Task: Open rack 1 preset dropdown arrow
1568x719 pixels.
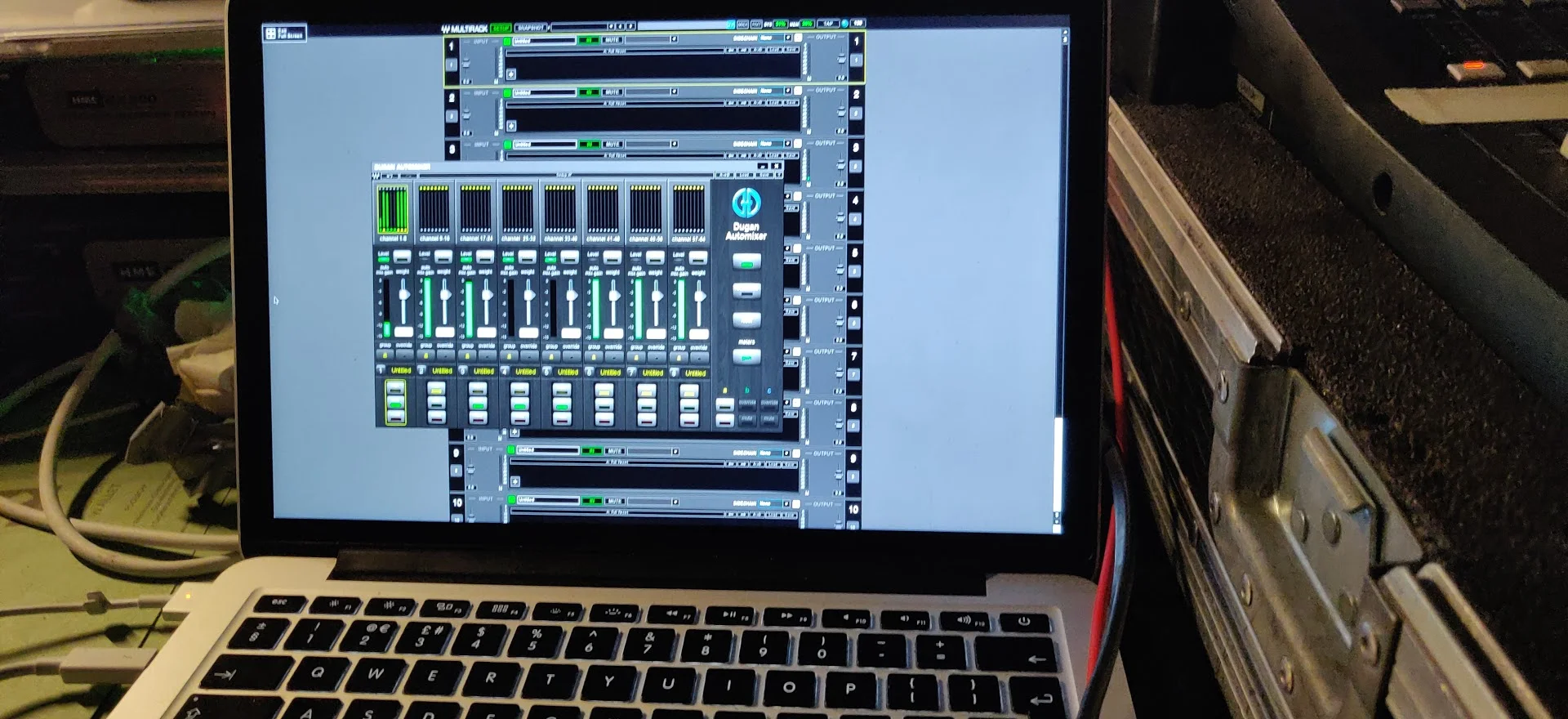Action: [675, 38]
